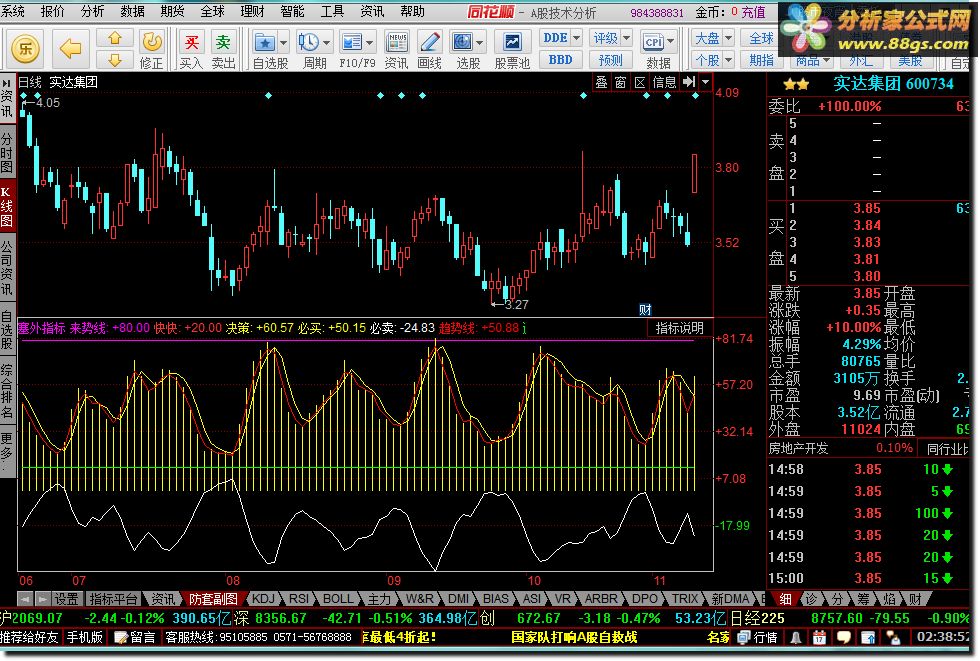Open the 综合排名 sidebar tab
Screen dimensions: 980x661
[x=7, y=391]
